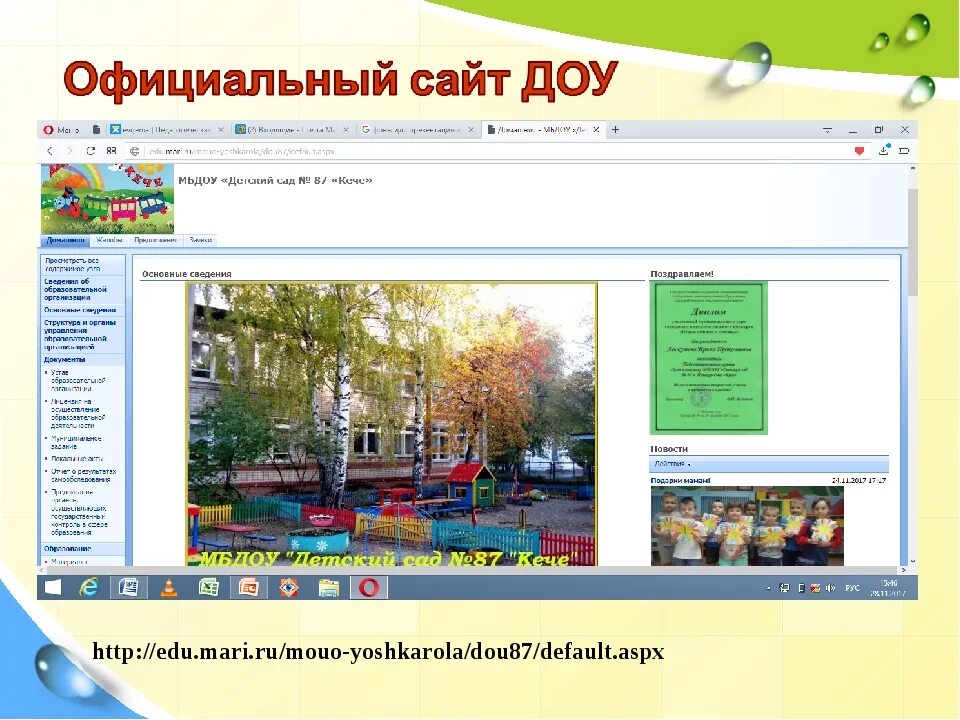Image resolution: width=960 pixels, height=720 pixels.
Task: Click the green Диплом certificate image
Action: pos(708,358)
